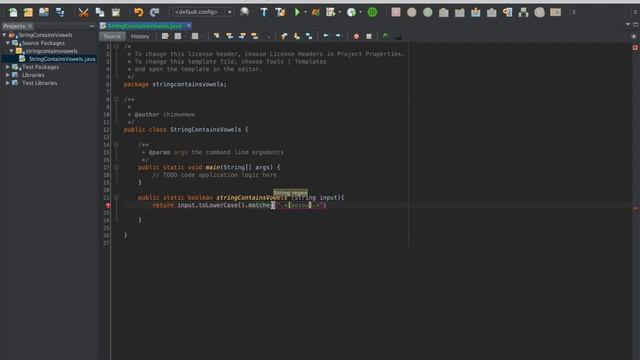Click 'package stringcontainsvowels;' code line

click(x=175, y=84)
